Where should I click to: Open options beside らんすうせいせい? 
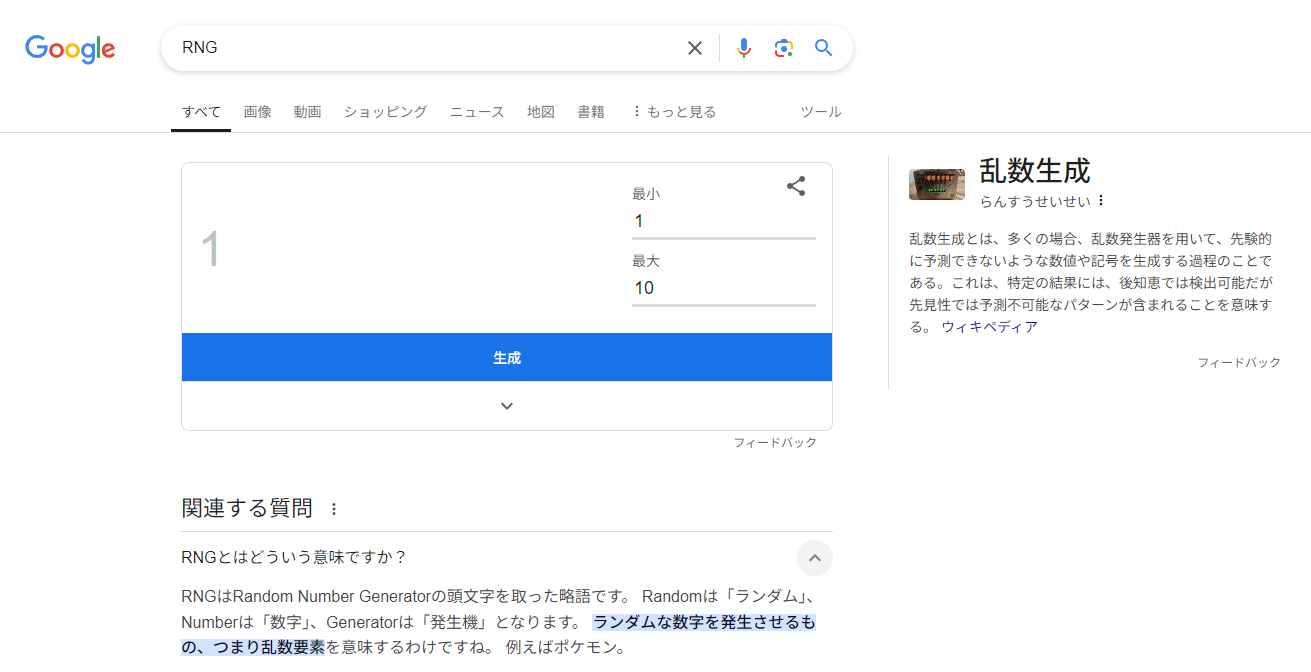pos(1101,201)
